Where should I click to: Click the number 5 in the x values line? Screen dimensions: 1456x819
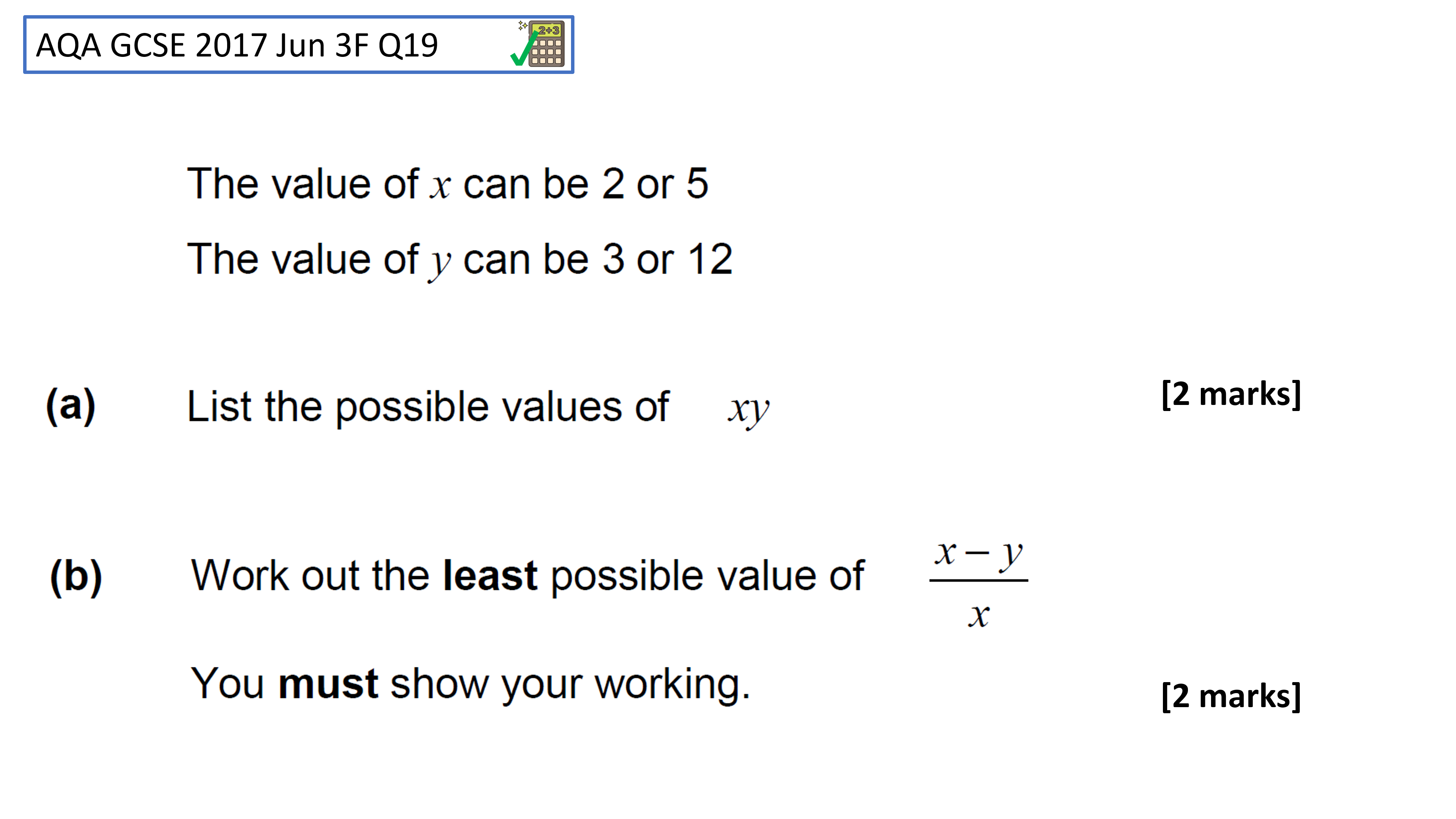[x=698, y=183]
